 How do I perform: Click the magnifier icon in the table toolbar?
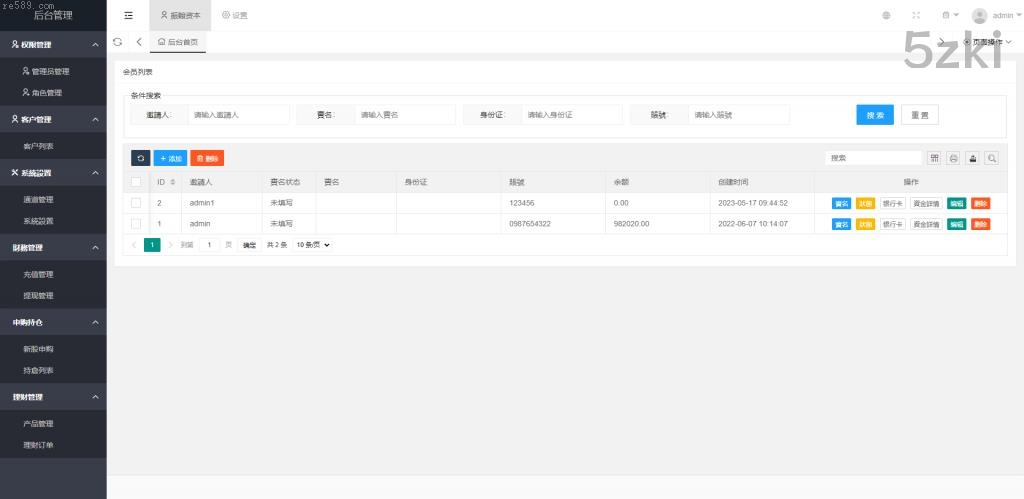(x=991, y=158)
